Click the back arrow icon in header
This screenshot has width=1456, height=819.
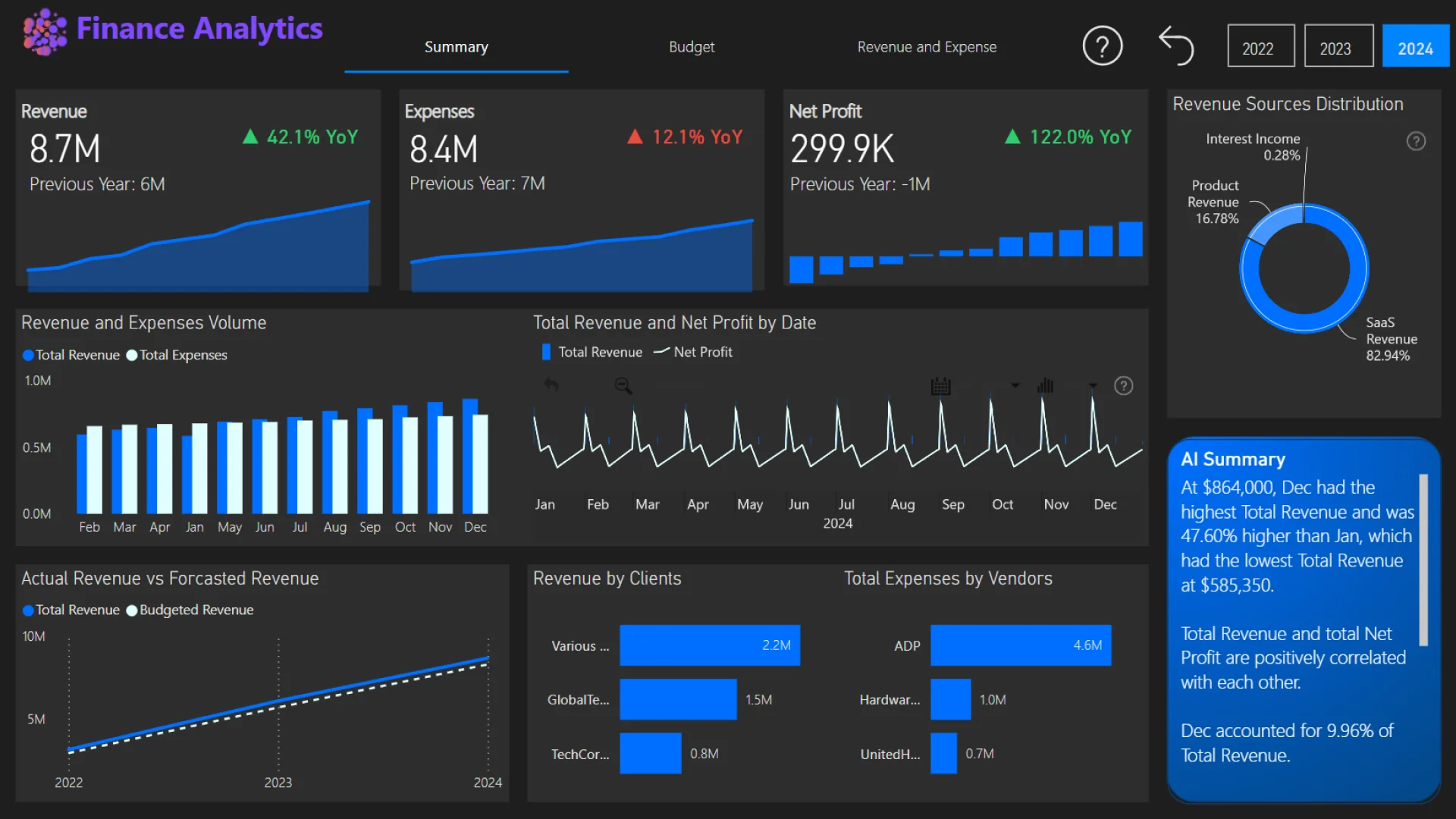pos(1176,45)
